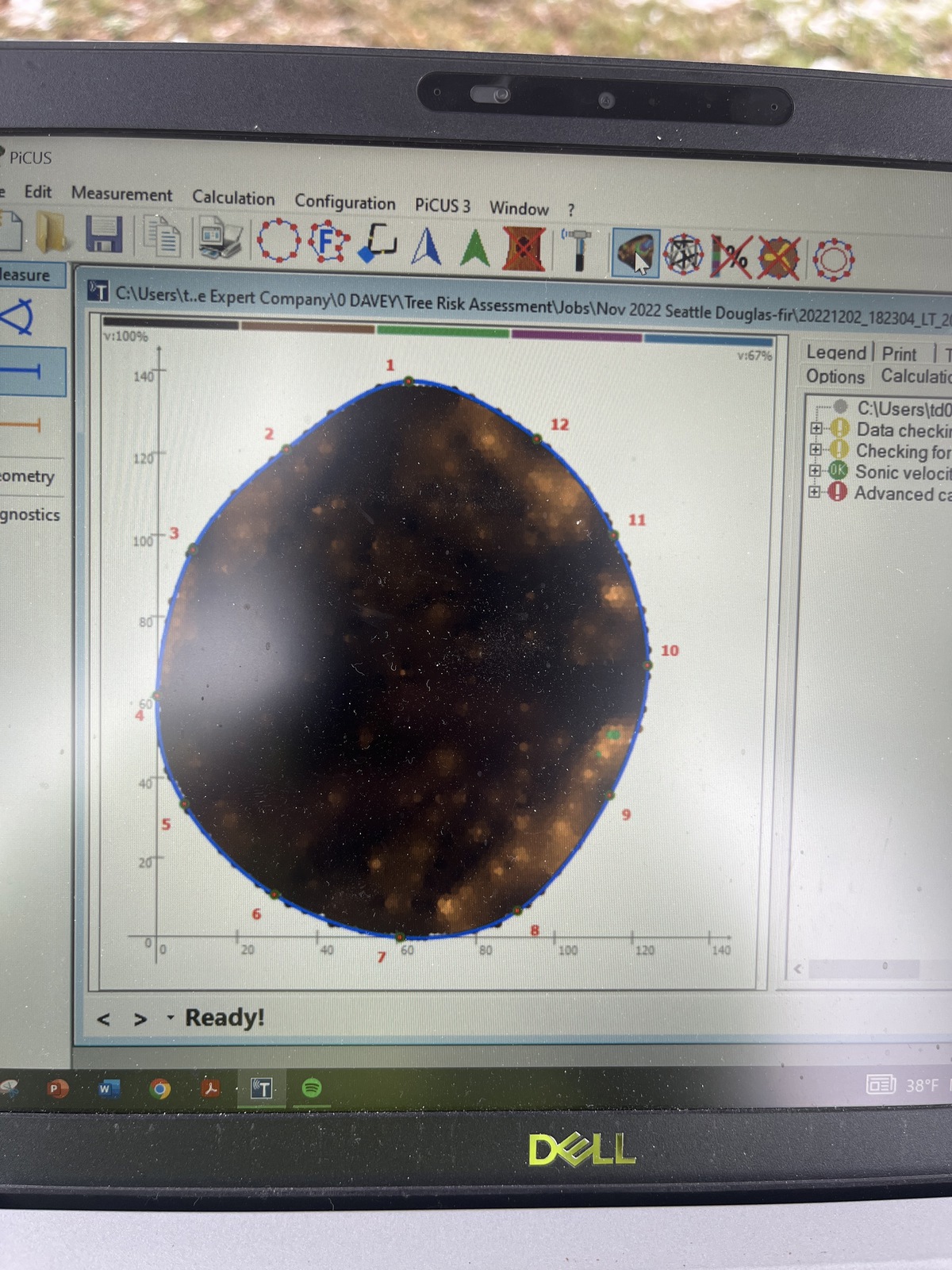Click the circle with F geometry icon

coord(328,242)
